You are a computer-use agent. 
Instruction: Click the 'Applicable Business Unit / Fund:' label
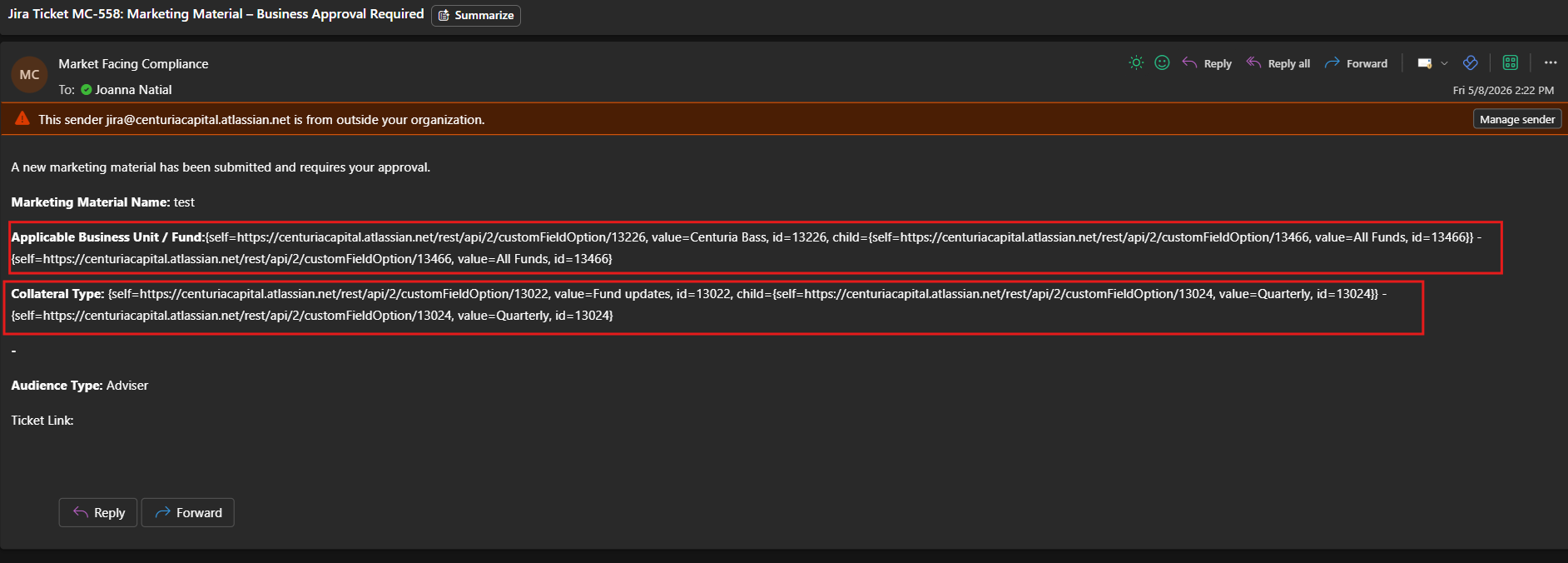coord(107,237)
